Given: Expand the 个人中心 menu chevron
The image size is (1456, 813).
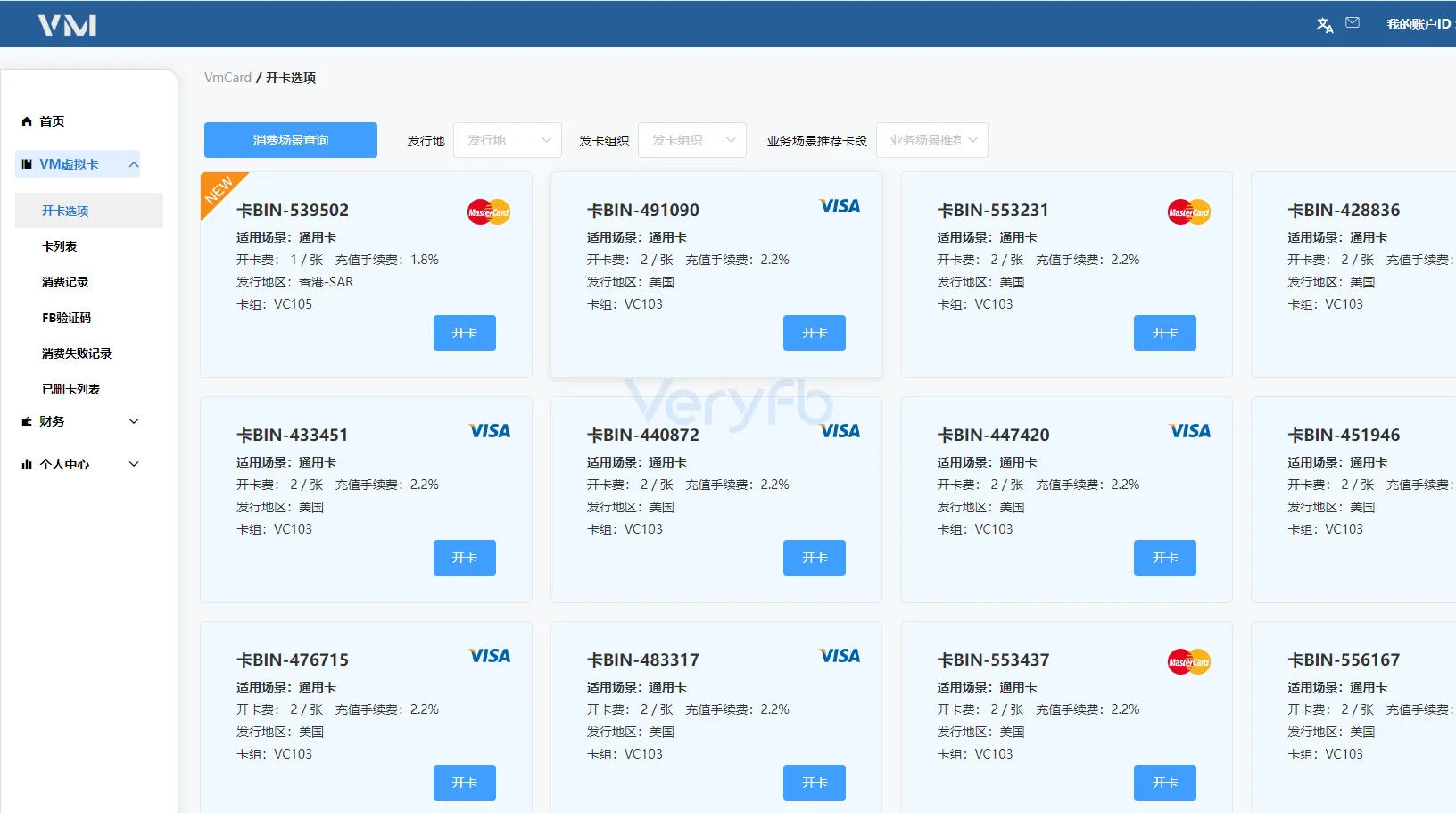Looking at the screenshot, I should coord(134,464).
